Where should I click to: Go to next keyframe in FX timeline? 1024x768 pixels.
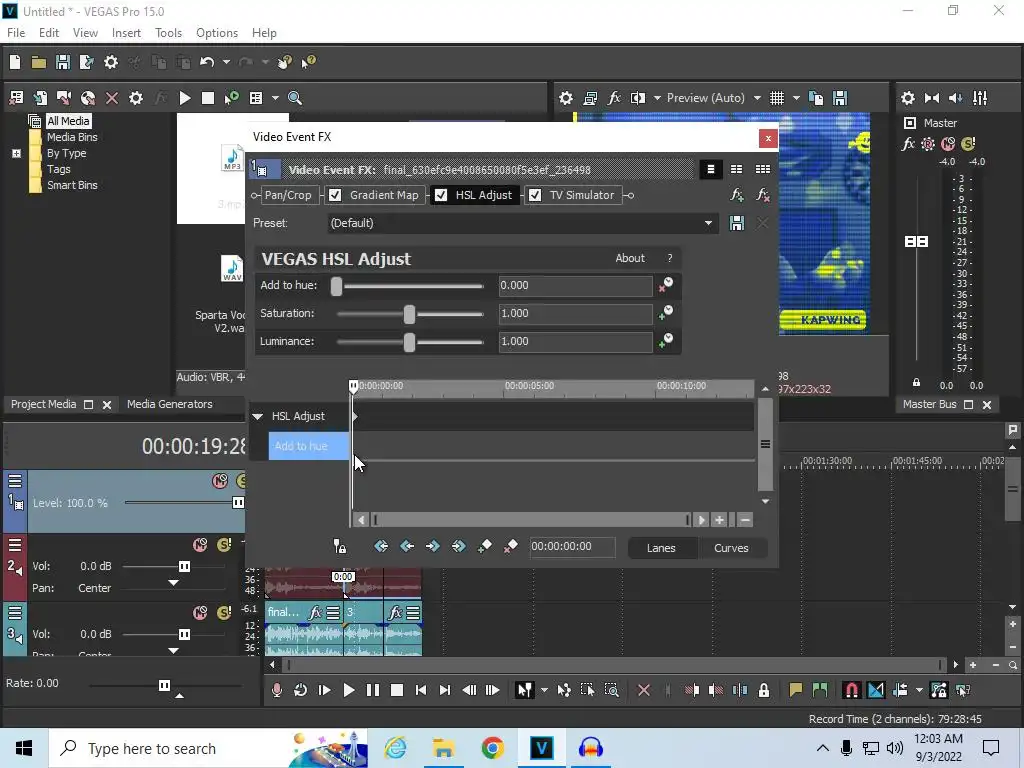click(x=432, y=546)
